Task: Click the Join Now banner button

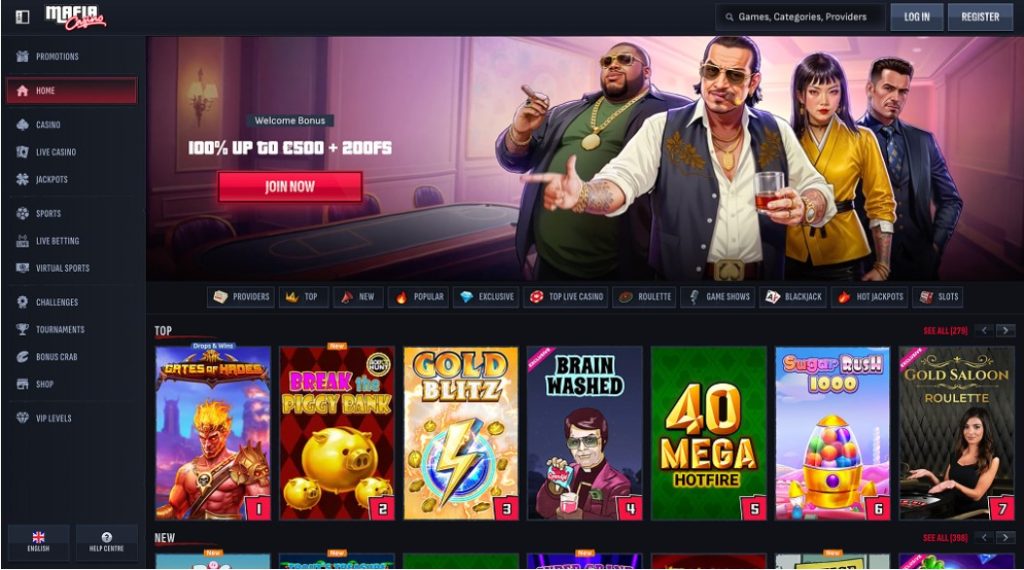Action: pyautogui.click(x=290, y=187)
